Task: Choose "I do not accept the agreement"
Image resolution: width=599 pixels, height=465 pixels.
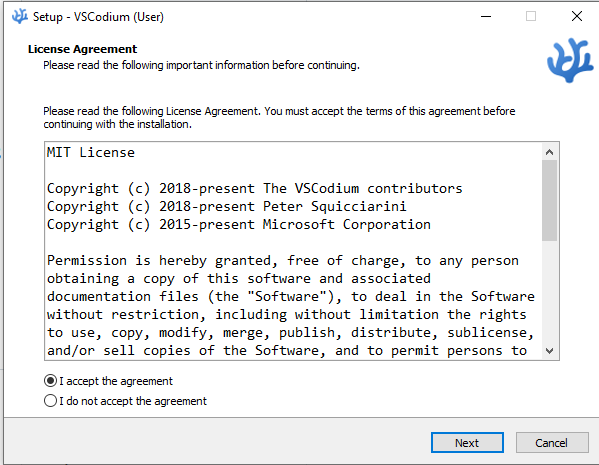Action: point(125,401)
